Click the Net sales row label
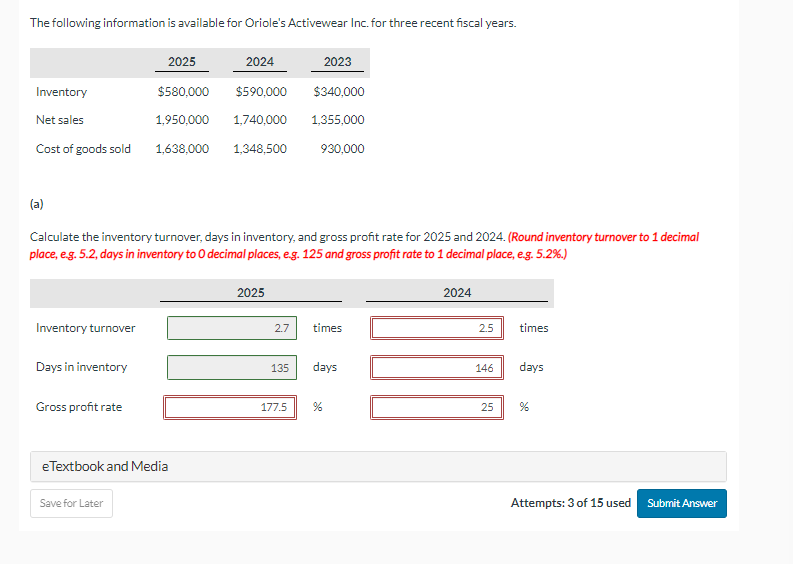Viewport: 793px width, 564px height. click(60, 120)
